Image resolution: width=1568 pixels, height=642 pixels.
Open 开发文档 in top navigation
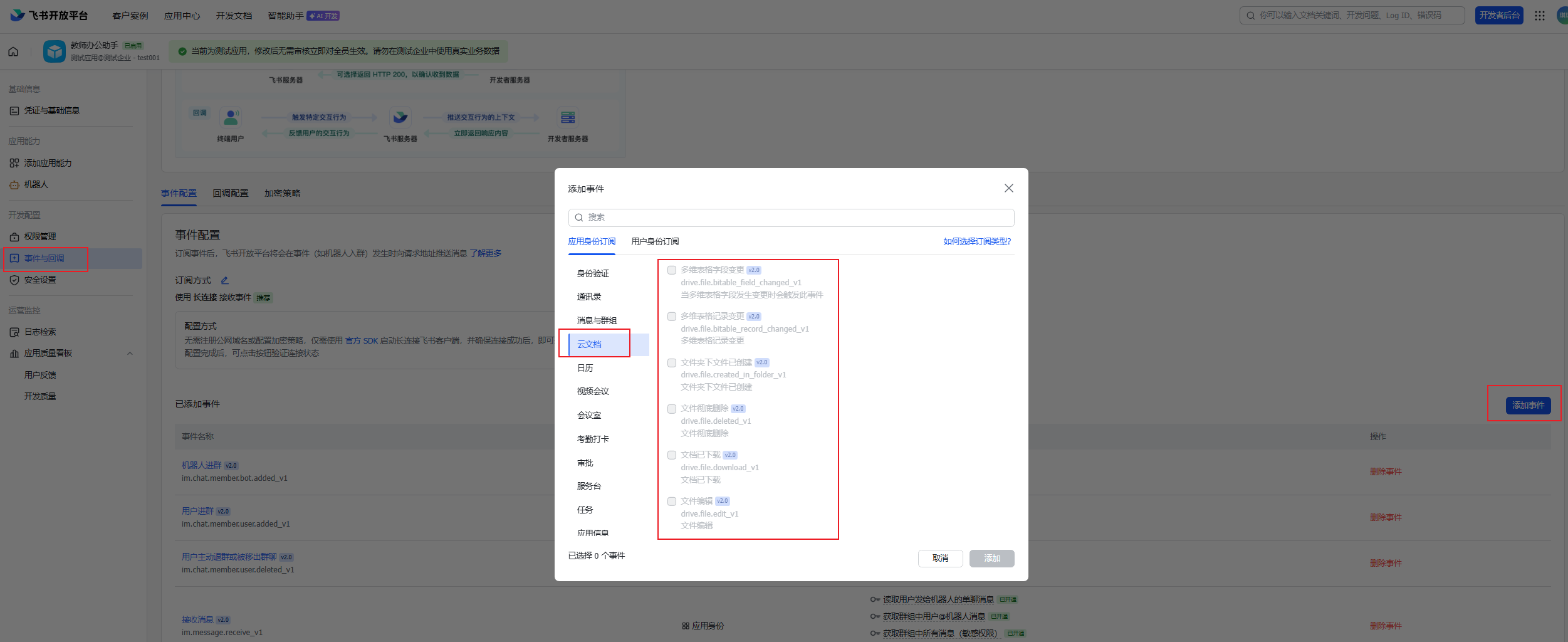point(234,16)
